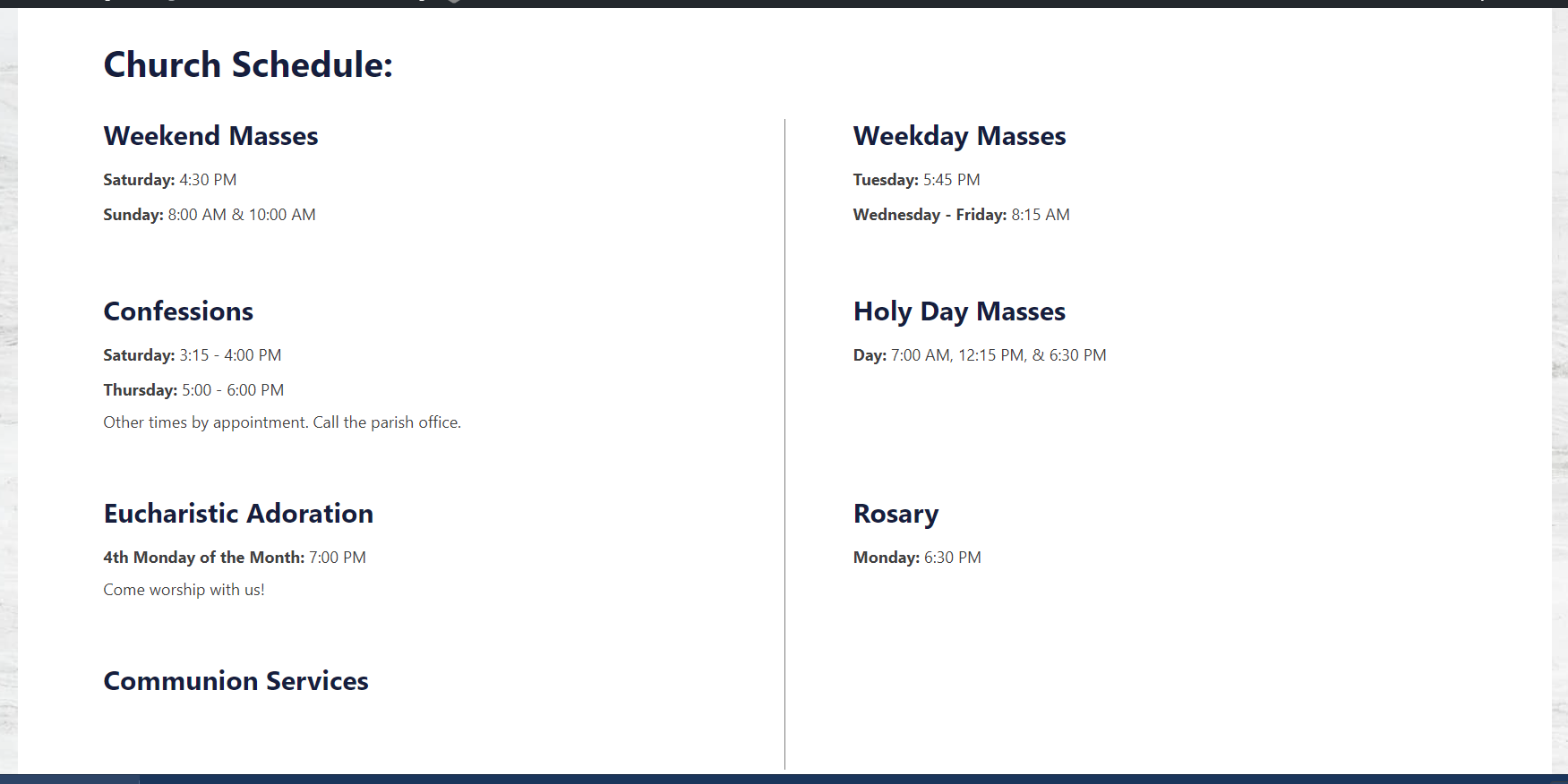Click the Weekday Masses heading
This screenshot has width=1568, height=784.
[x=959, y=136]
